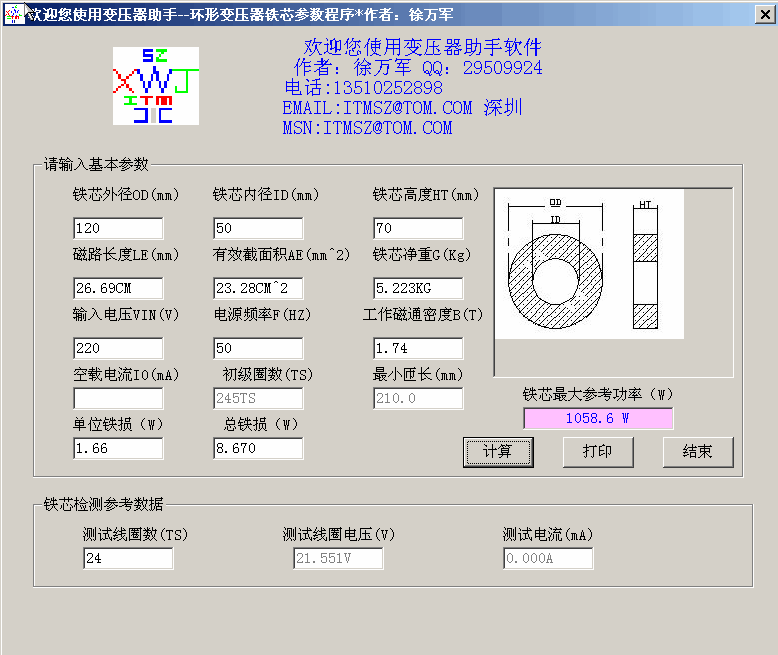The image size is (778, 655).
Task: Focus the working flux density B field
Action: click(417, 348)
